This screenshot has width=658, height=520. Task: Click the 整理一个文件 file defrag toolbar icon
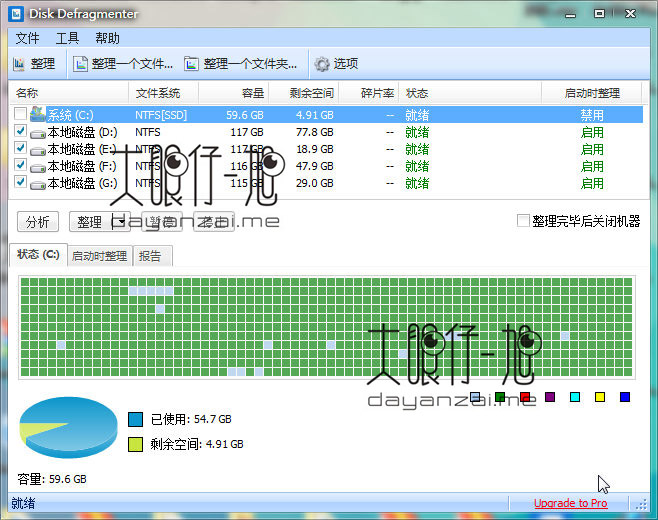pyautogui.click(x=80, y=64)
